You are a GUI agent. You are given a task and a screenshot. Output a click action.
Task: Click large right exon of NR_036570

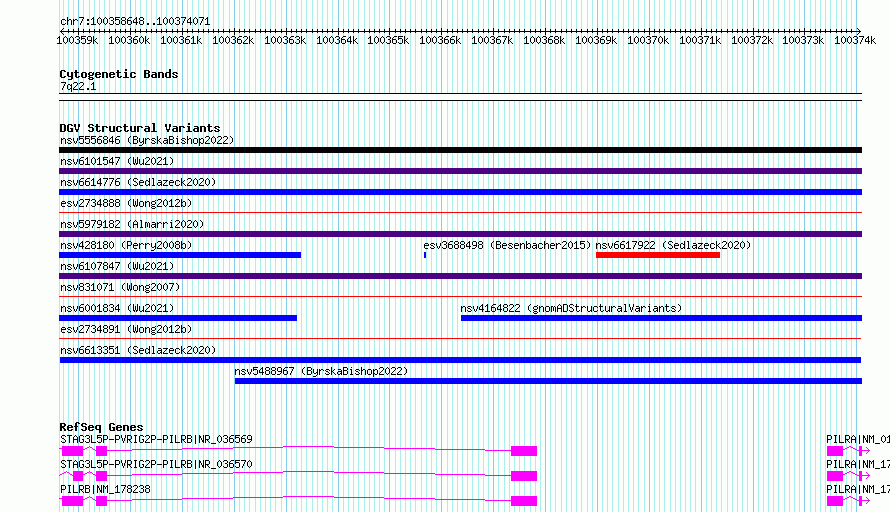[524, 476]
